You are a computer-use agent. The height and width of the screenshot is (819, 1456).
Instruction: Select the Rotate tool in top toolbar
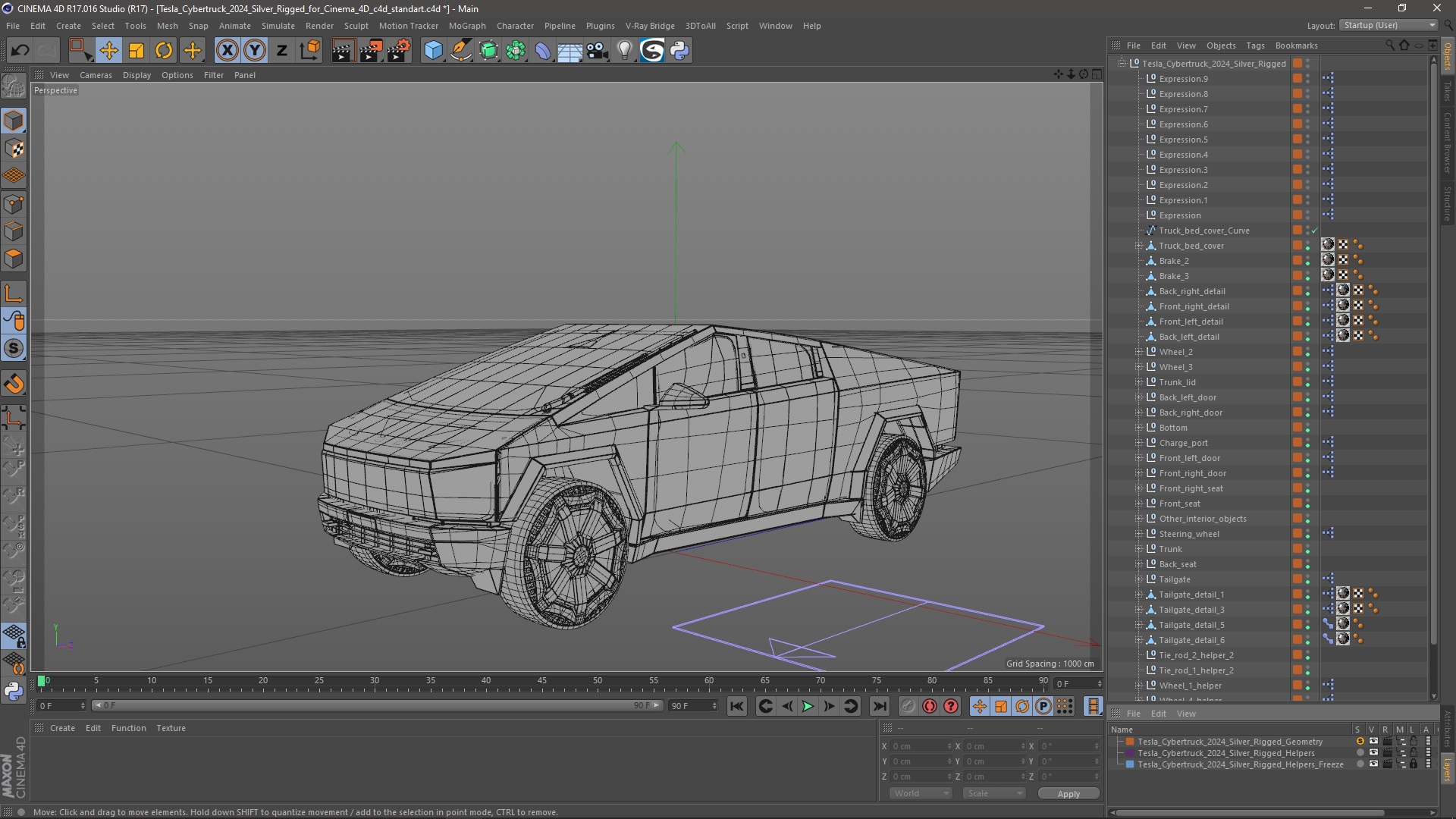coord(164,51)
